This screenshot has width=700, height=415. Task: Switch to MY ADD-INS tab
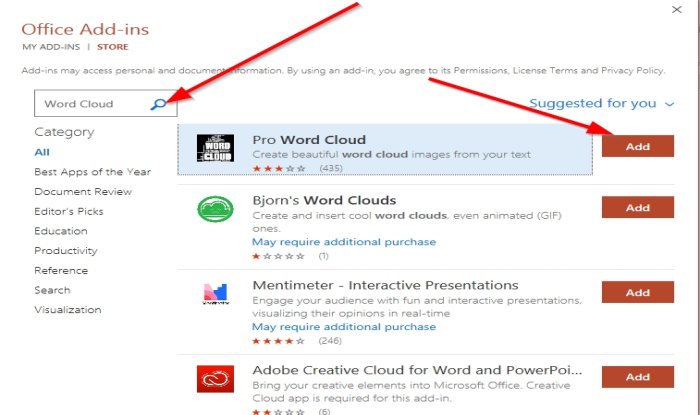(51, 47)
